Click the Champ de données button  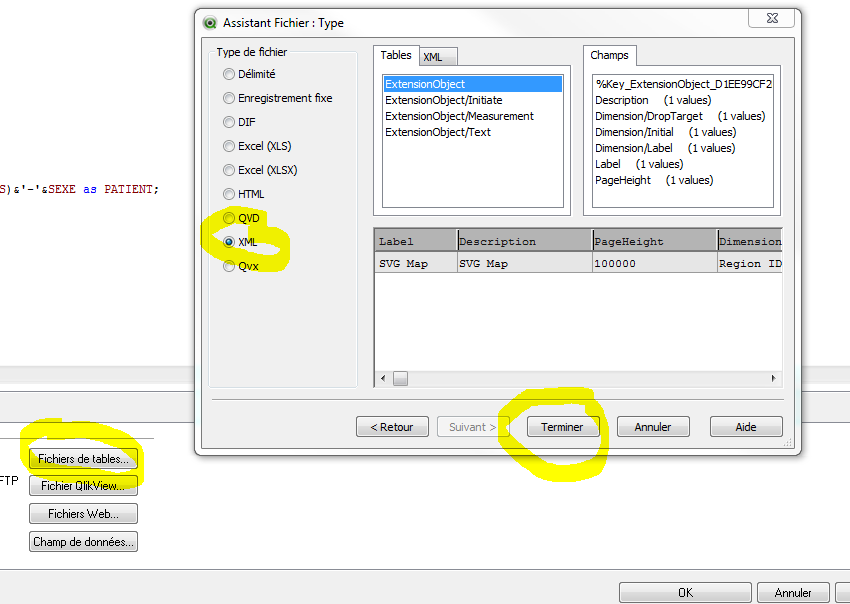(x=83, y=540)
